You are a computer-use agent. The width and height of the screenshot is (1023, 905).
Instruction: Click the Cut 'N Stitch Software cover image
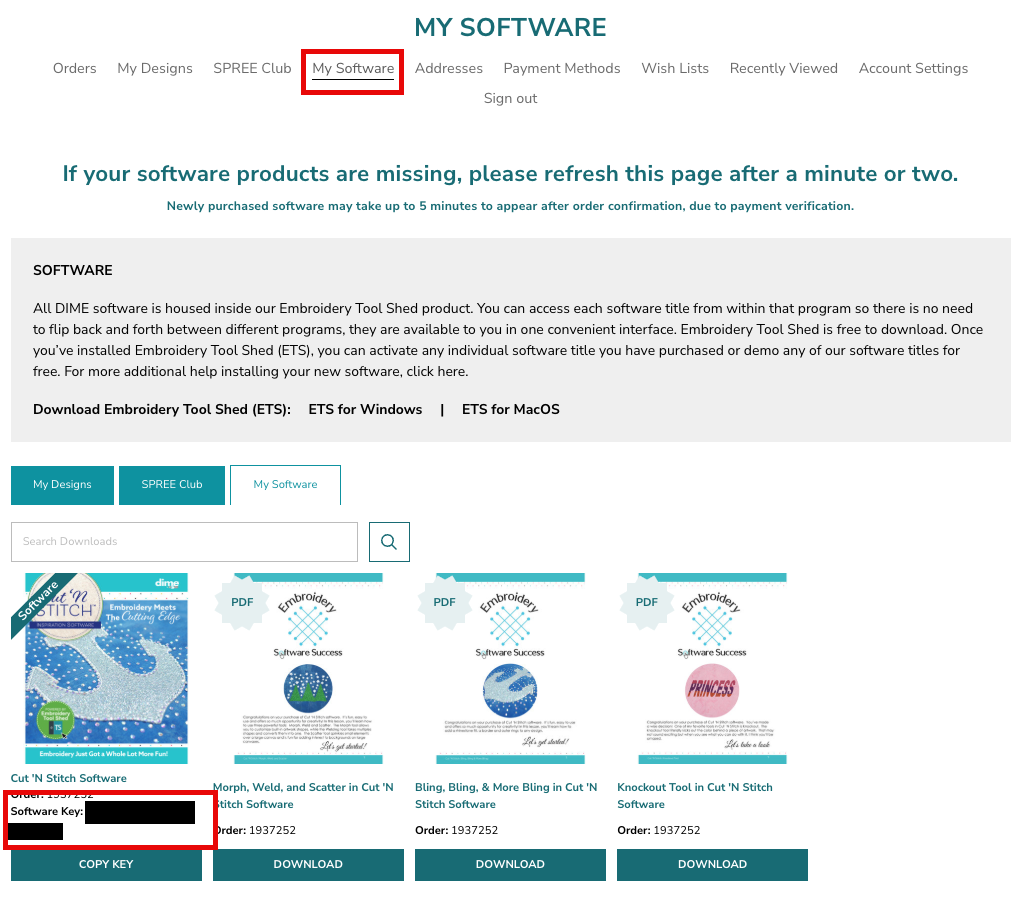click(x=106, y=668)
